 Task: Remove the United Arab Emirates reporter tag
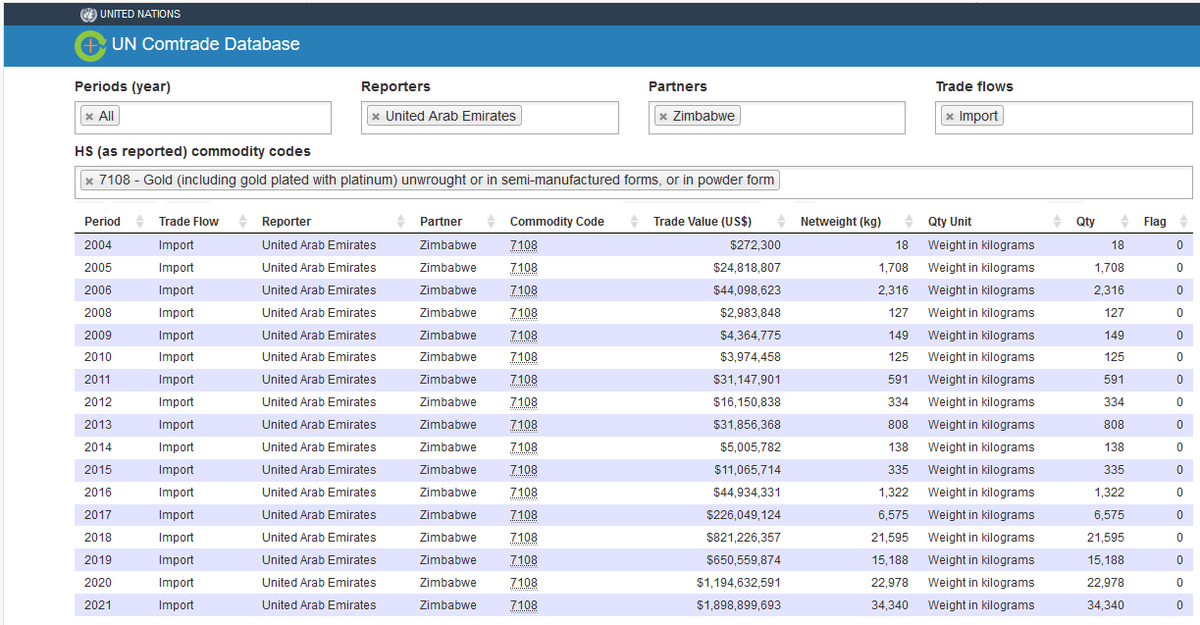(375, 116)
